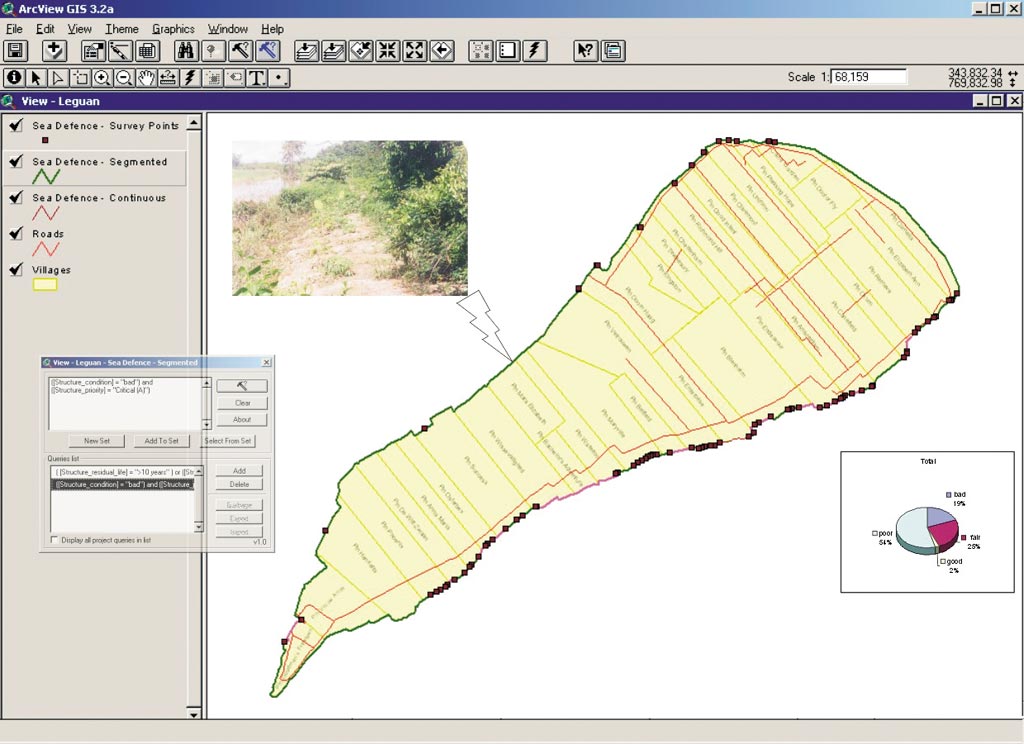Click table of contents scroll down arrow

point(194,713)
